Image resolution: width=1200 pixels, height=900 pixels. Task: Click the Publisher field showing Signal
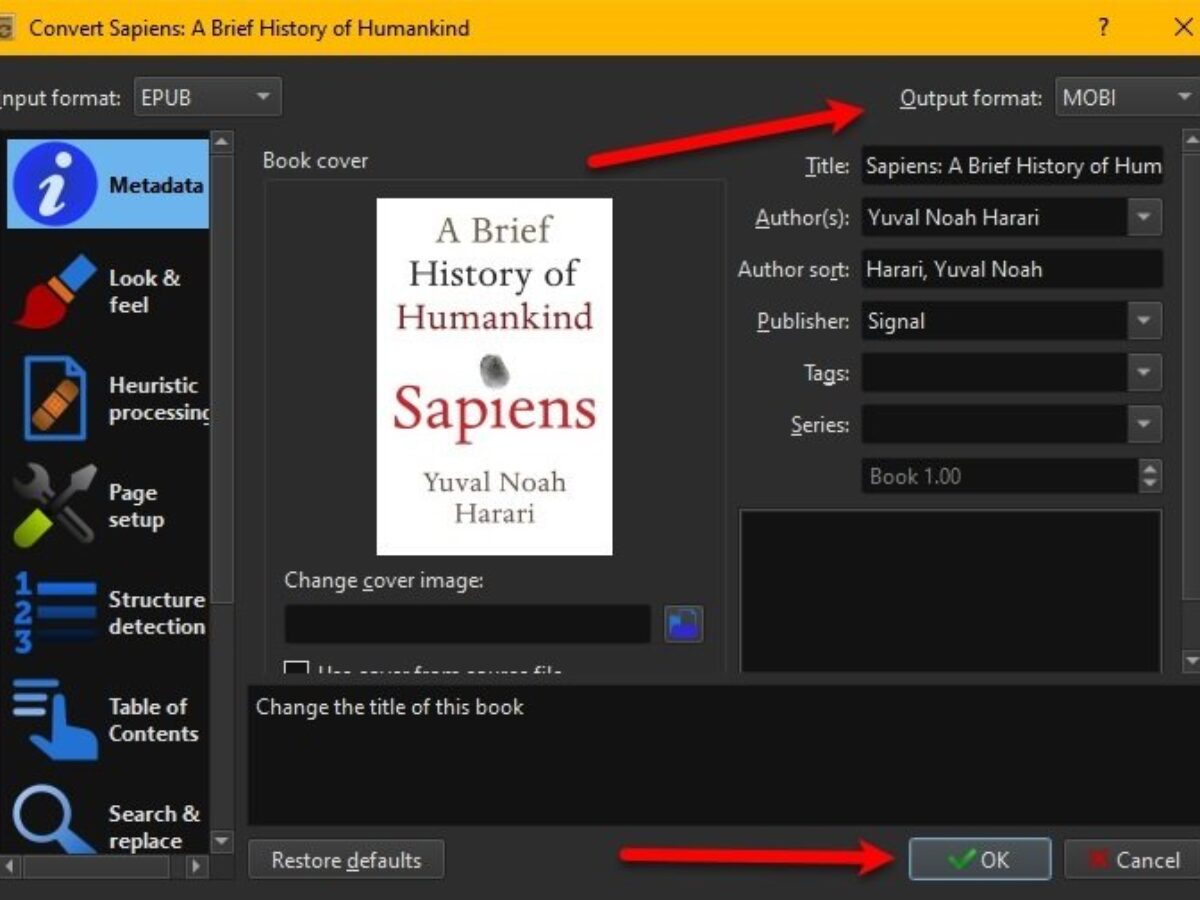pyautogui.click(x=995, y=321)
